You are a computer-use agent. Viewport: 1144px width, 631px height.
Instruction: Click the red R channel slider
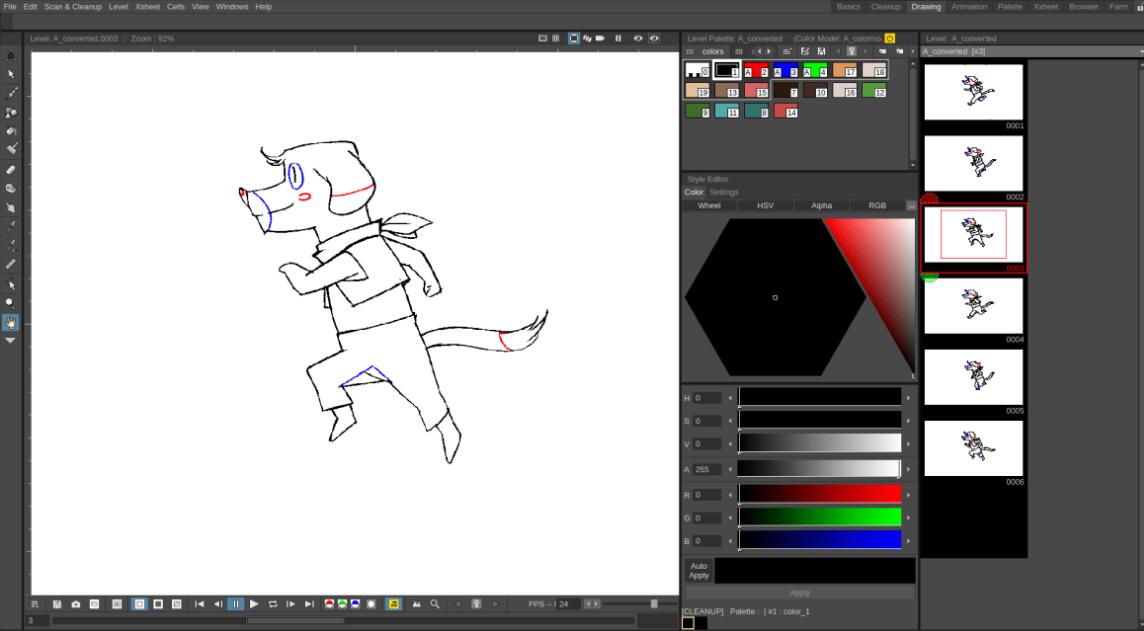coord(820,495)
